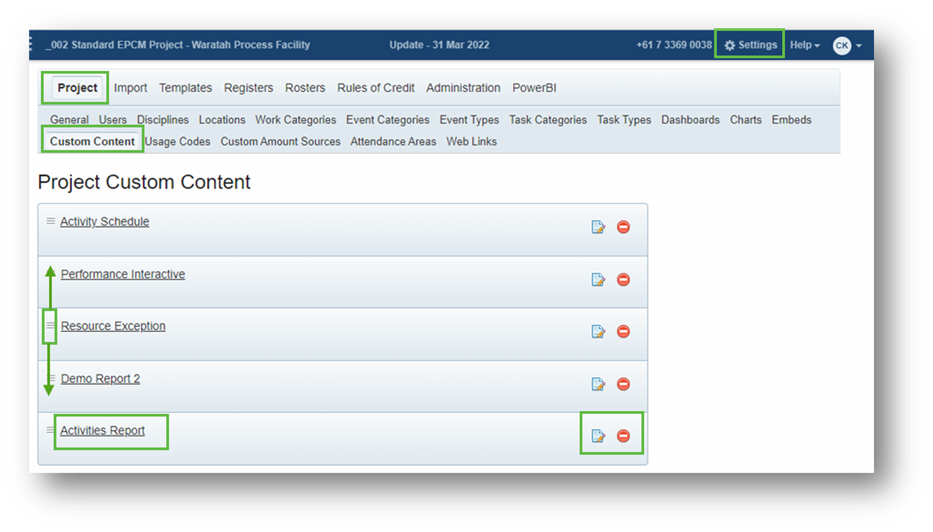Open Task Types sub-menu
933x532 pixels.
pyautogui.click(x=624, y=120)
